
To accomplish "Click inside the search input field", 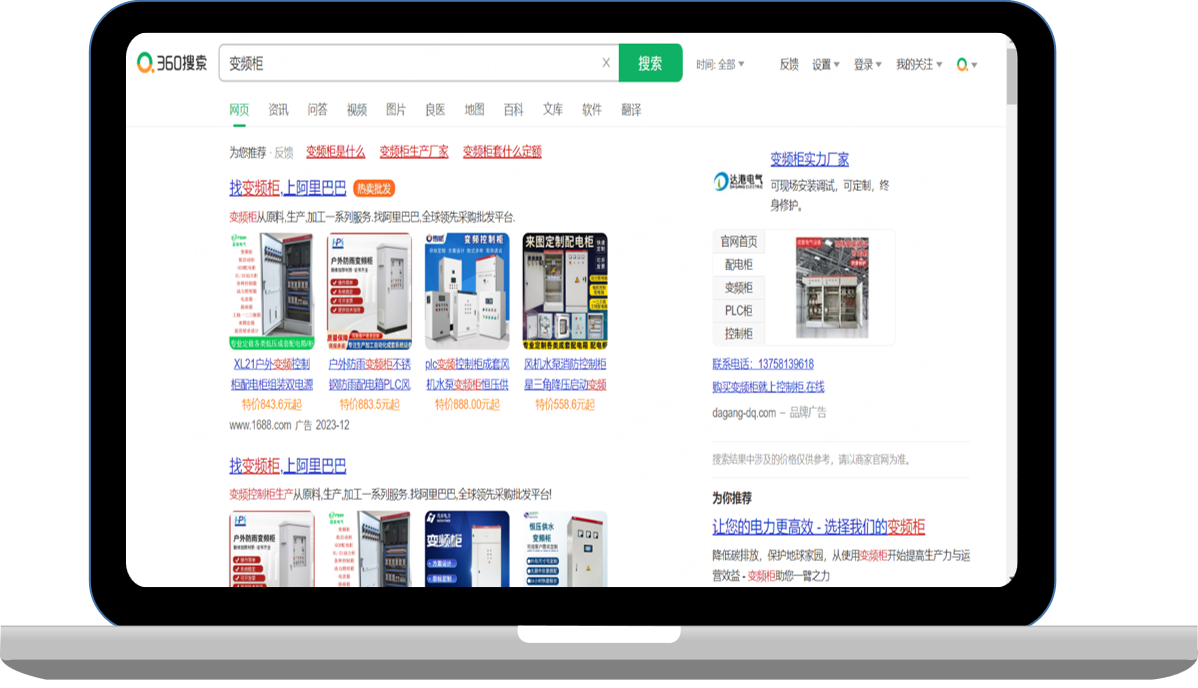I will coord(400,62).
